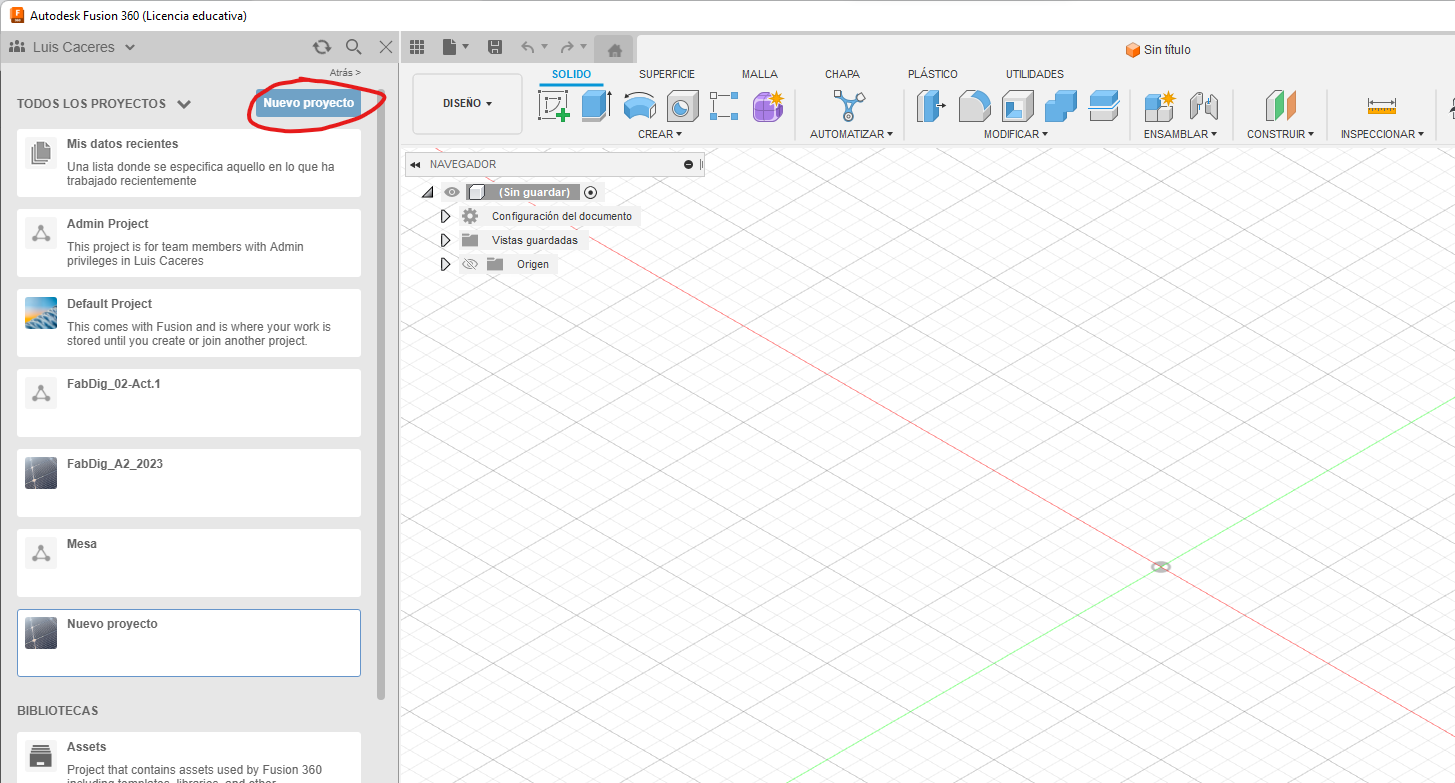Click the Automatizar tool icon
This screenshot has width=1455, height=783.
coord(848,106)
